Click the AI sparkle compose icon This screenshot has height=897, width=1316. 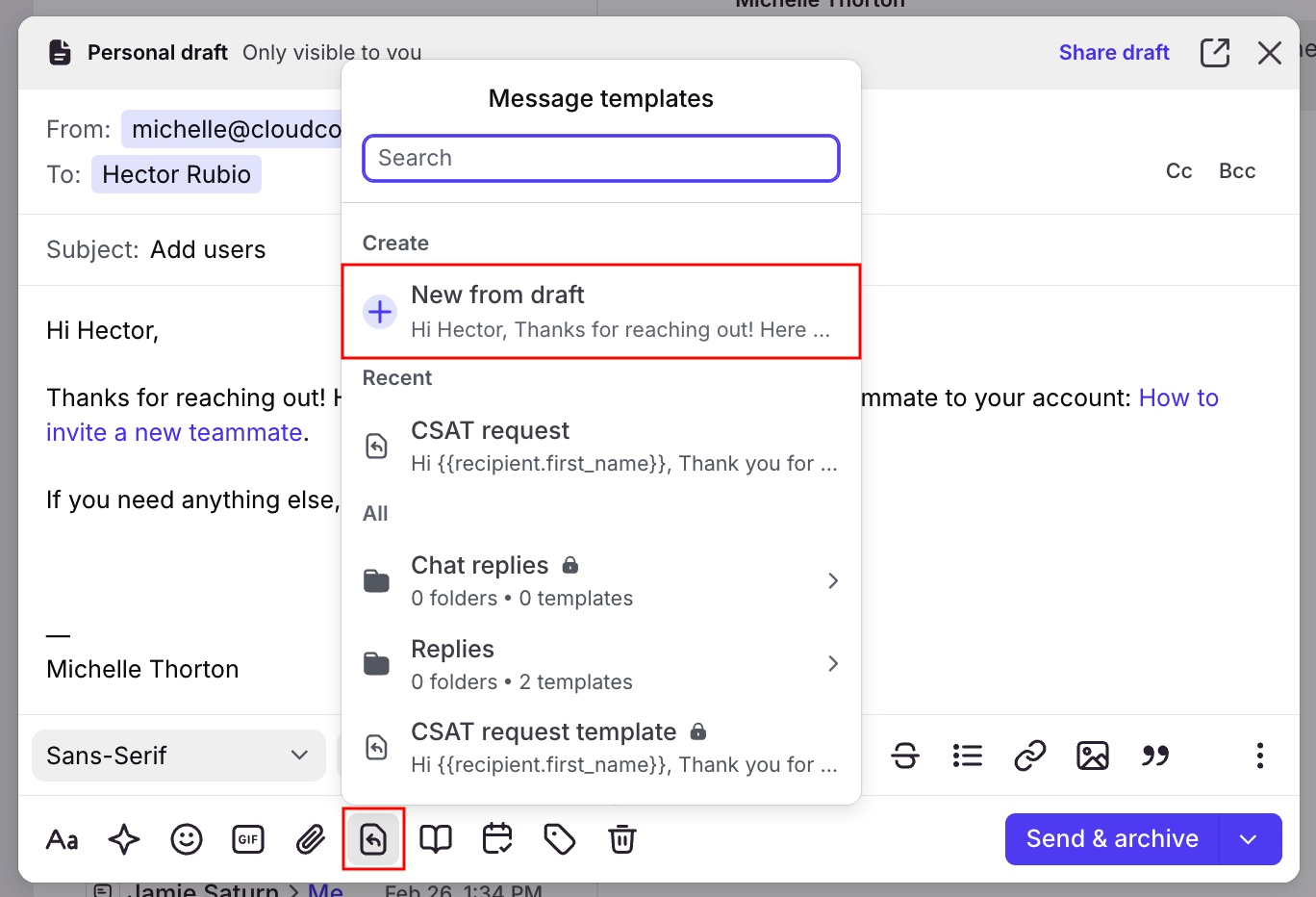coord(124,839)
